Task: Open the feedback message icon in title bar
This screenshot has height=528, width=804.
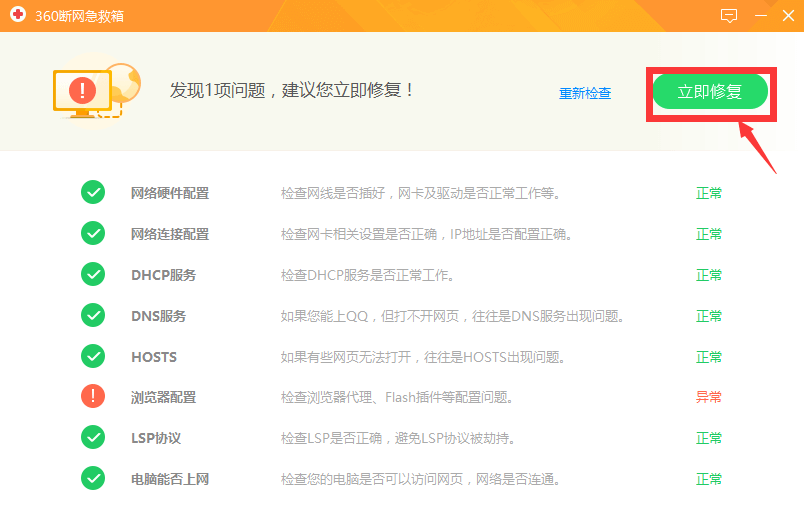Action: click(x=729, y=16)
